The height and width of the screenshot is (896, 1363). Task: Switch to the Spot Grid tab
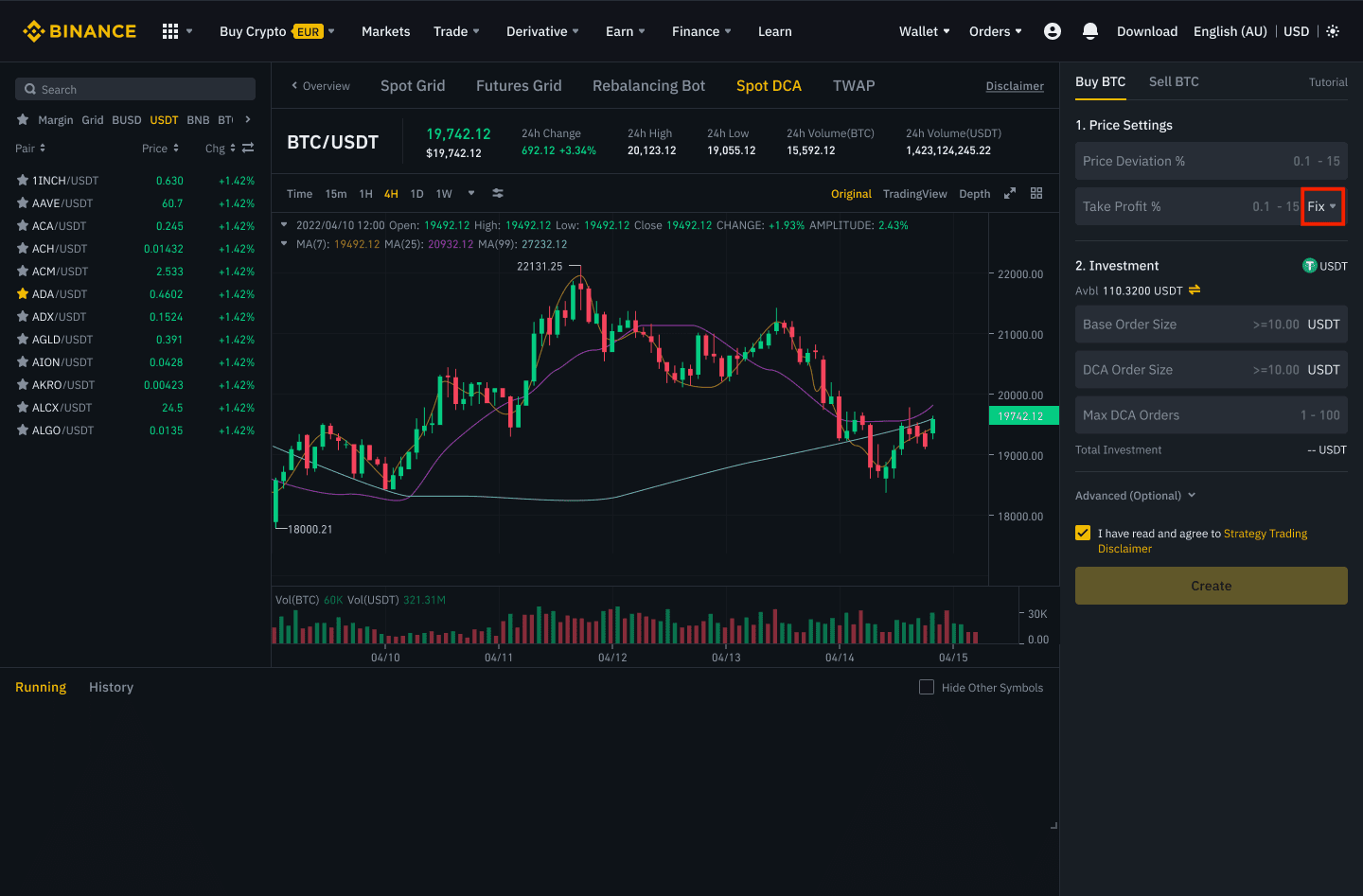(413, 85)
